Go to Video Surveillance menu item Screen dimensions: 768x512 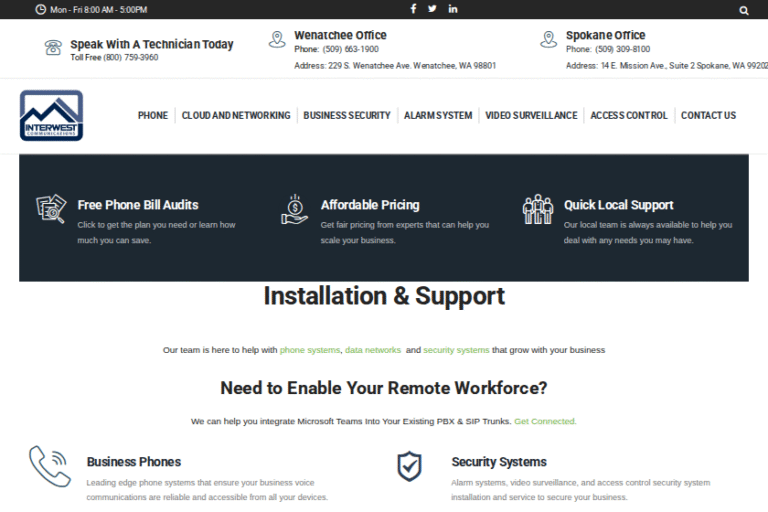[x=531, y=116]
